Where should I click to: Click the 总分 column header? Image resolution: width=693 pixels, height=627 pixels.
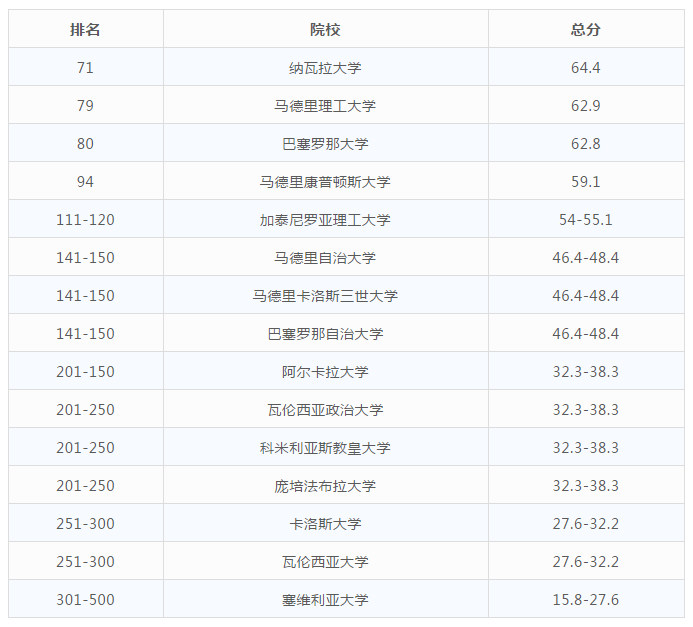tap(586, 30)
